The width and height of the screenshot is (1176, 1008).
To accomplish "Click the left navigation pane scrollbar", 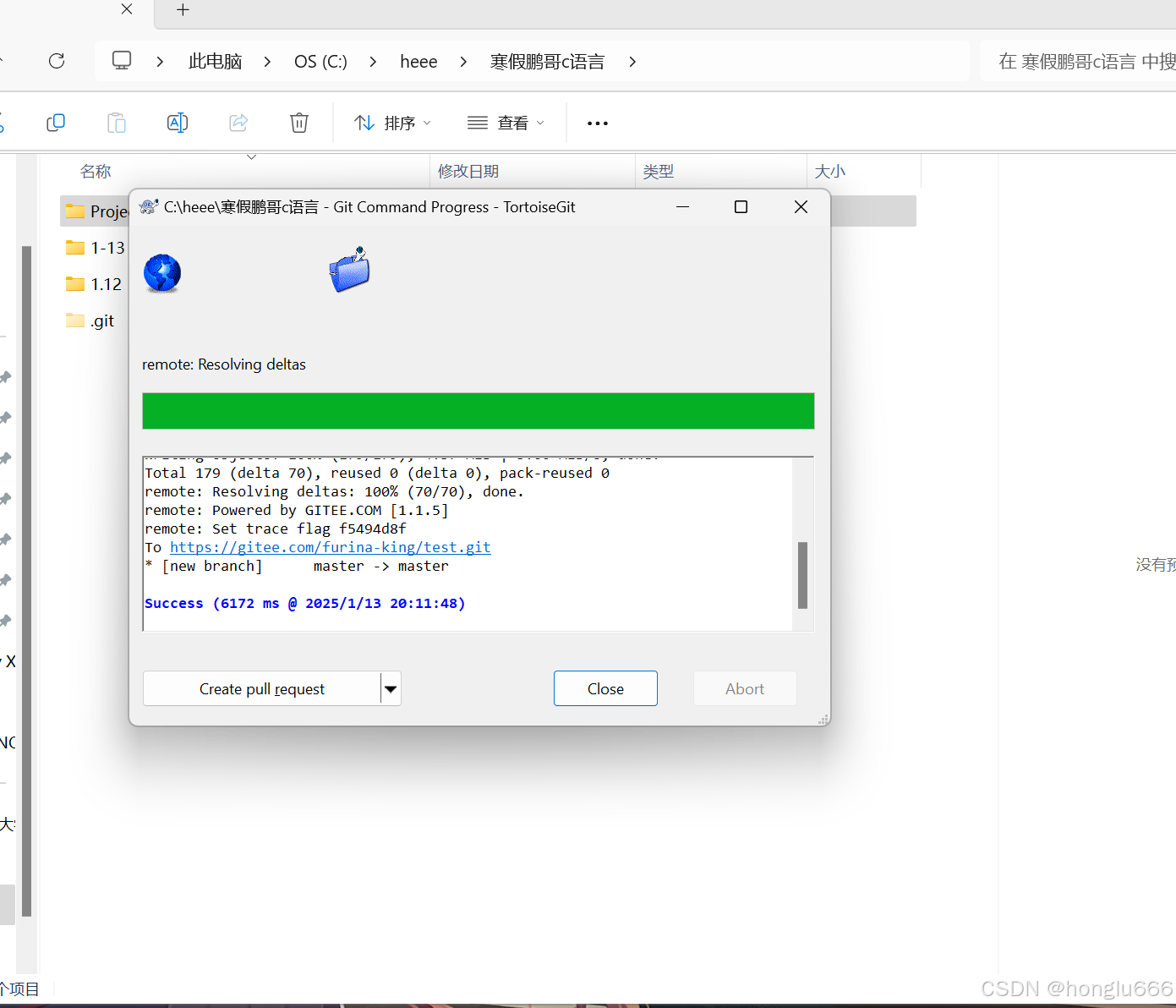I will click(27, 581).
